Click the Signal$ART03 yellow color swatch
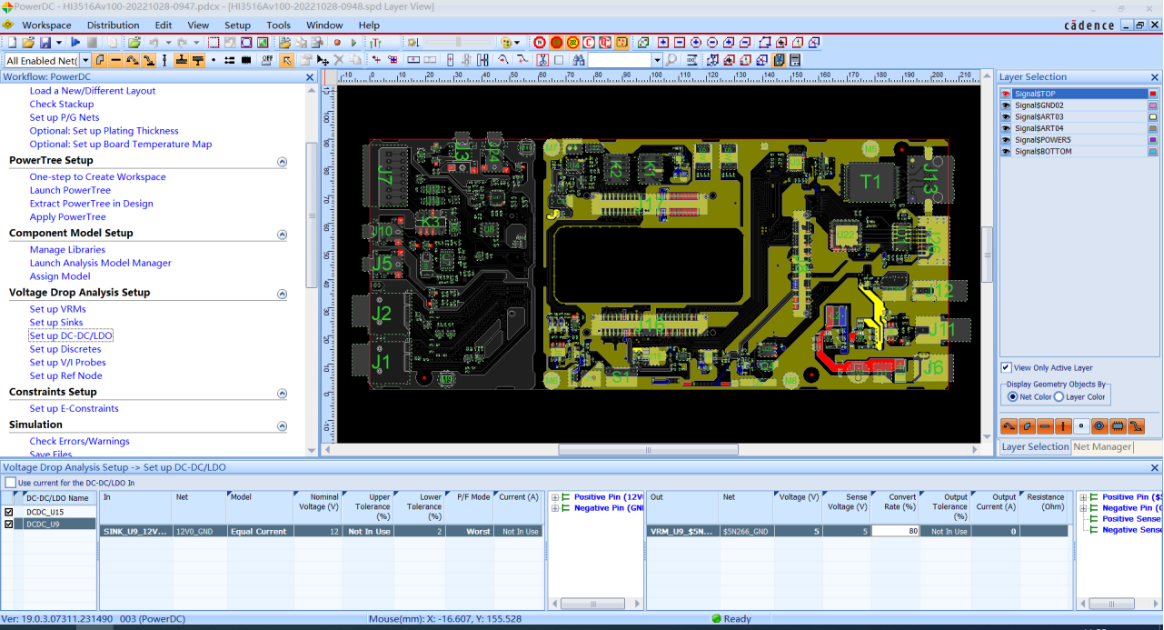This screenshot has height=630, width=1164. tap(1153, 117)
